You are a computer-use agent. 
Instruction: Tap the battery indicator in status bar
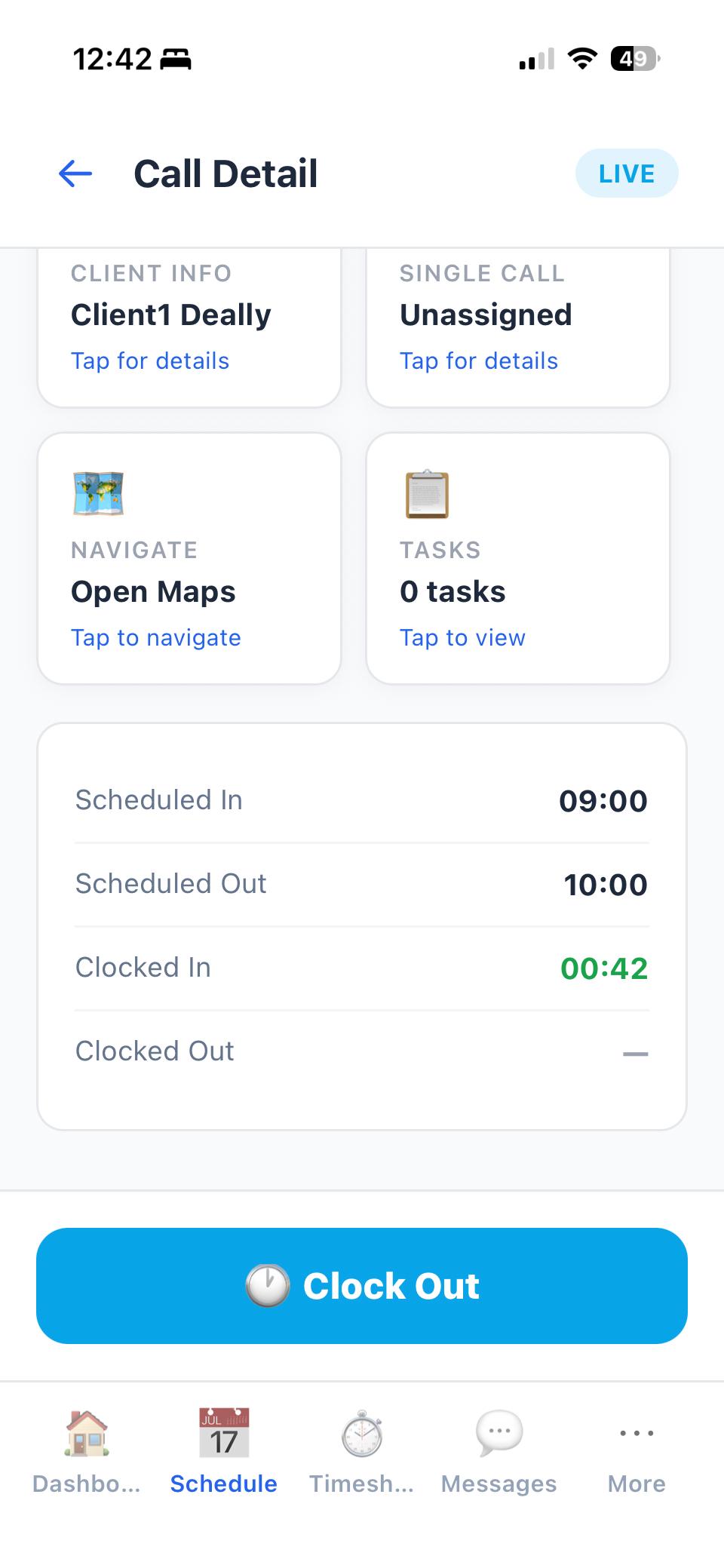click(x=635, y=59)
